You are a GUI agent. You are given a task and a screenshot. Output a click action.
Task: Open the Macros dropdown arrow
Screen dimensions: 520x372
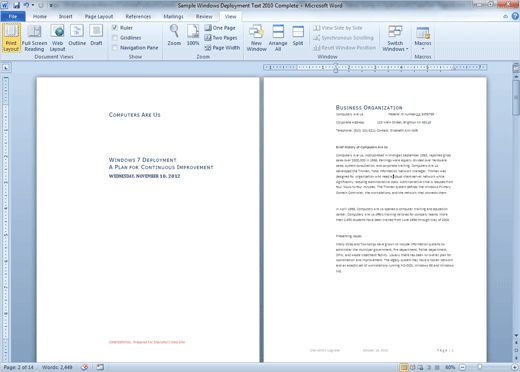tap(423, 49)
